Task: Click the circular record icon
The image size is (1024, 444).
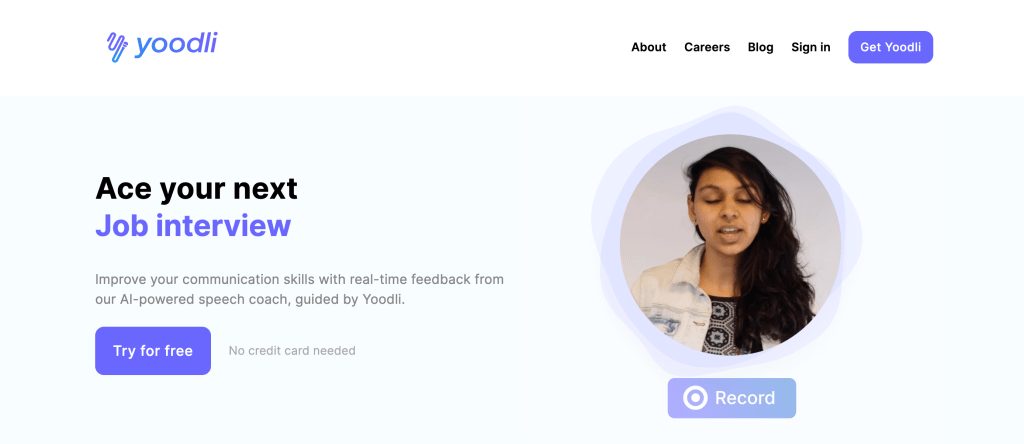Action: (x=695, y=398)
